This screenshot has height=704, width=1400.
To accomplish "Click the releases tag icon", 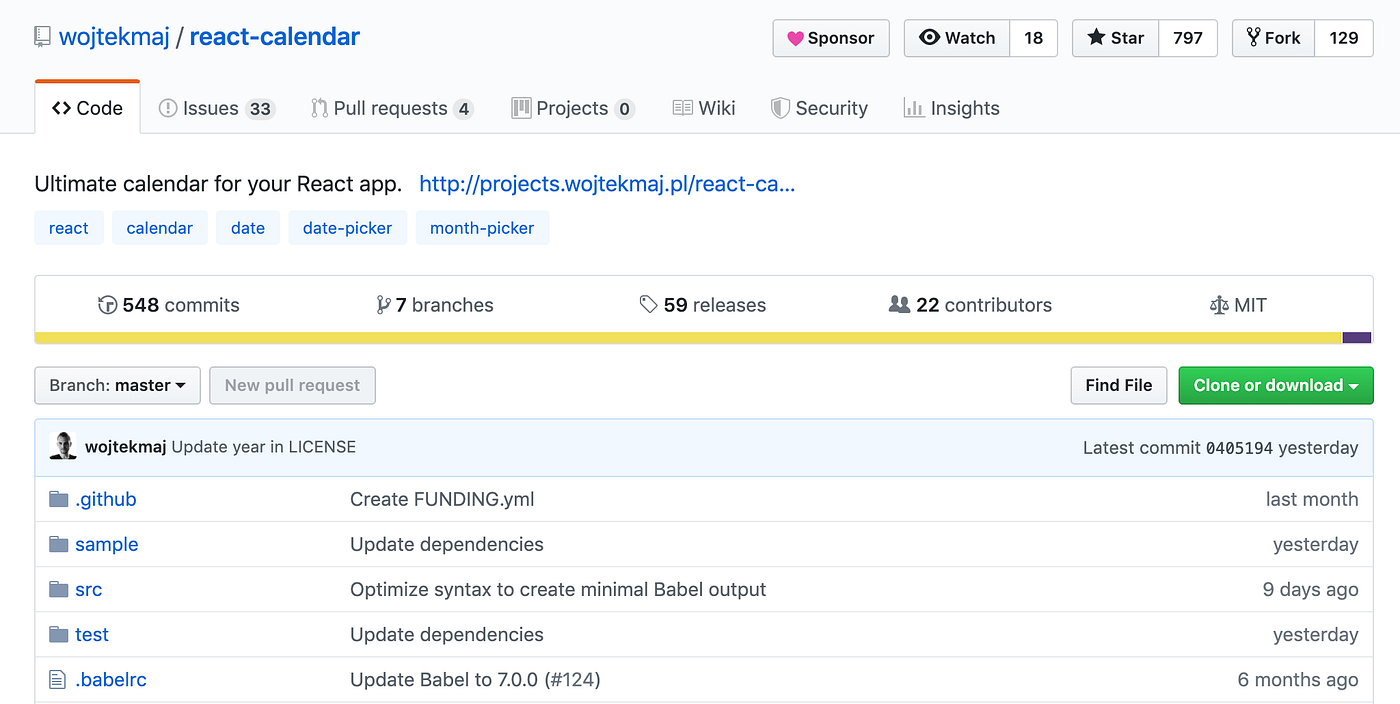I will (x=649, y=304).
